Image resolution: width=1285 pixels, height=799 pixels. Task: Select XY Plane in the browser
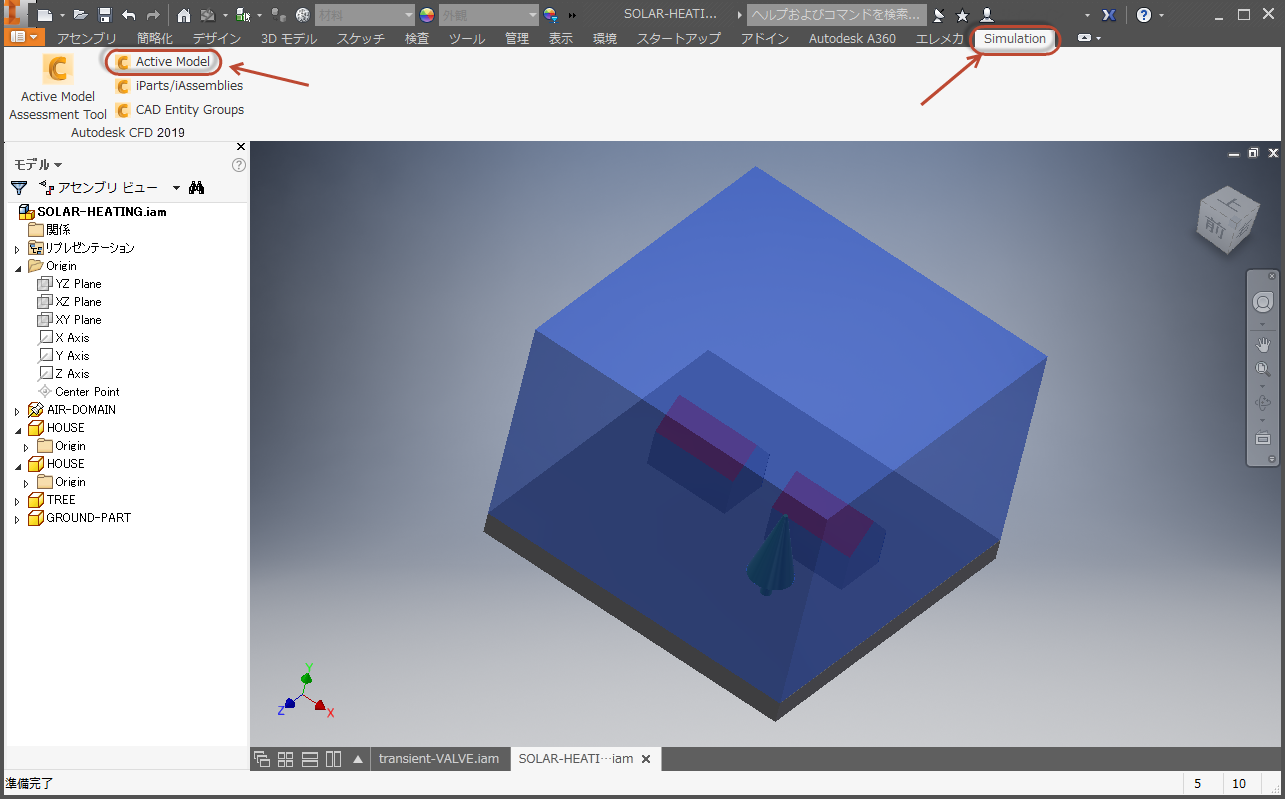70,320
